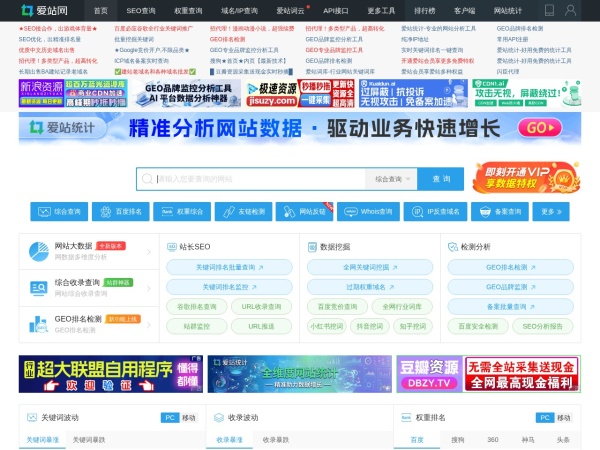Open the 备案查询 quick tool button
Viewport: 600px width, 450px height.
tap(500, 212)
